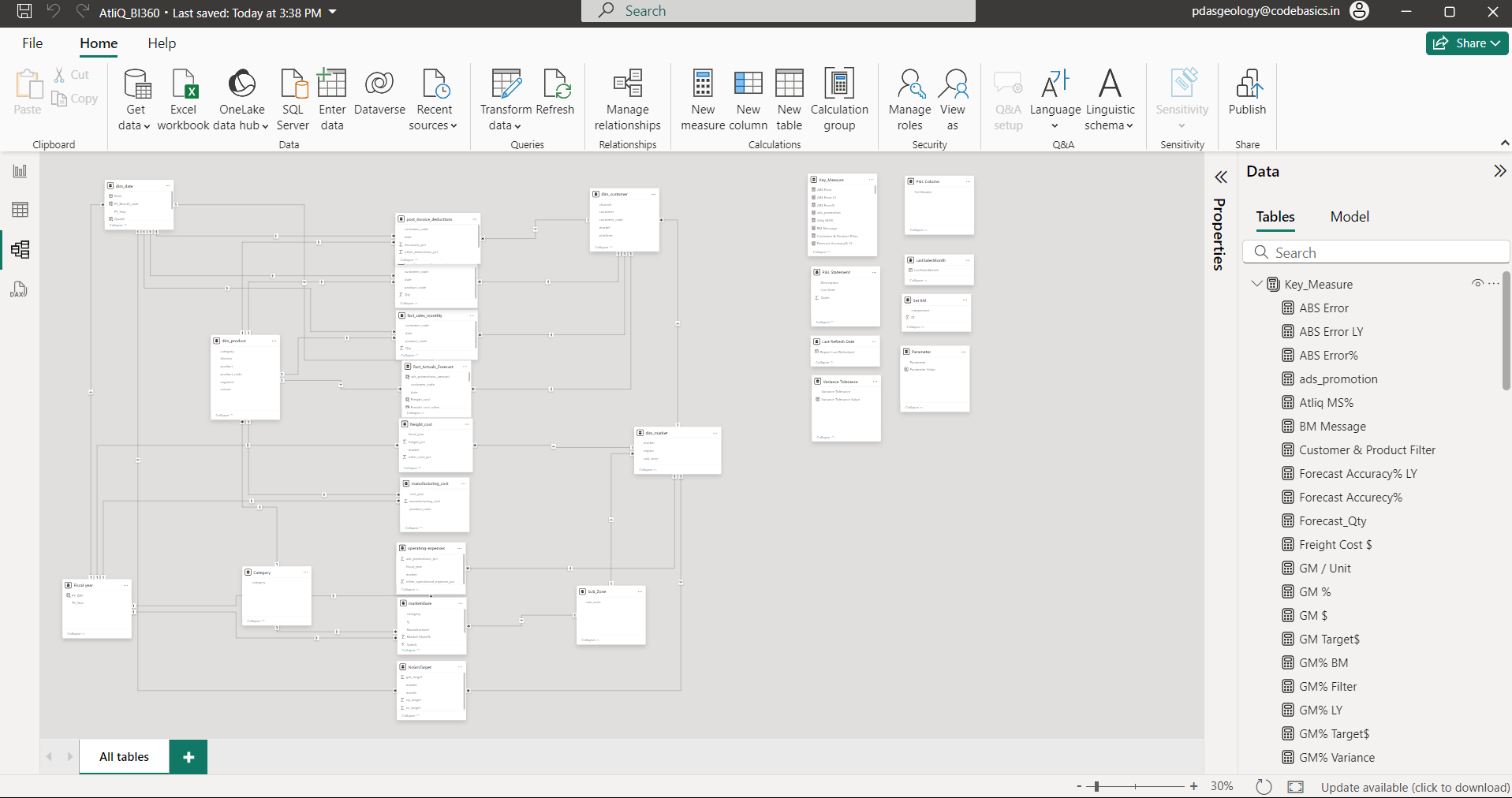This screenshot has width=1512, height=798.
Task: Open Dataverse connector
Action: [379, 93]
